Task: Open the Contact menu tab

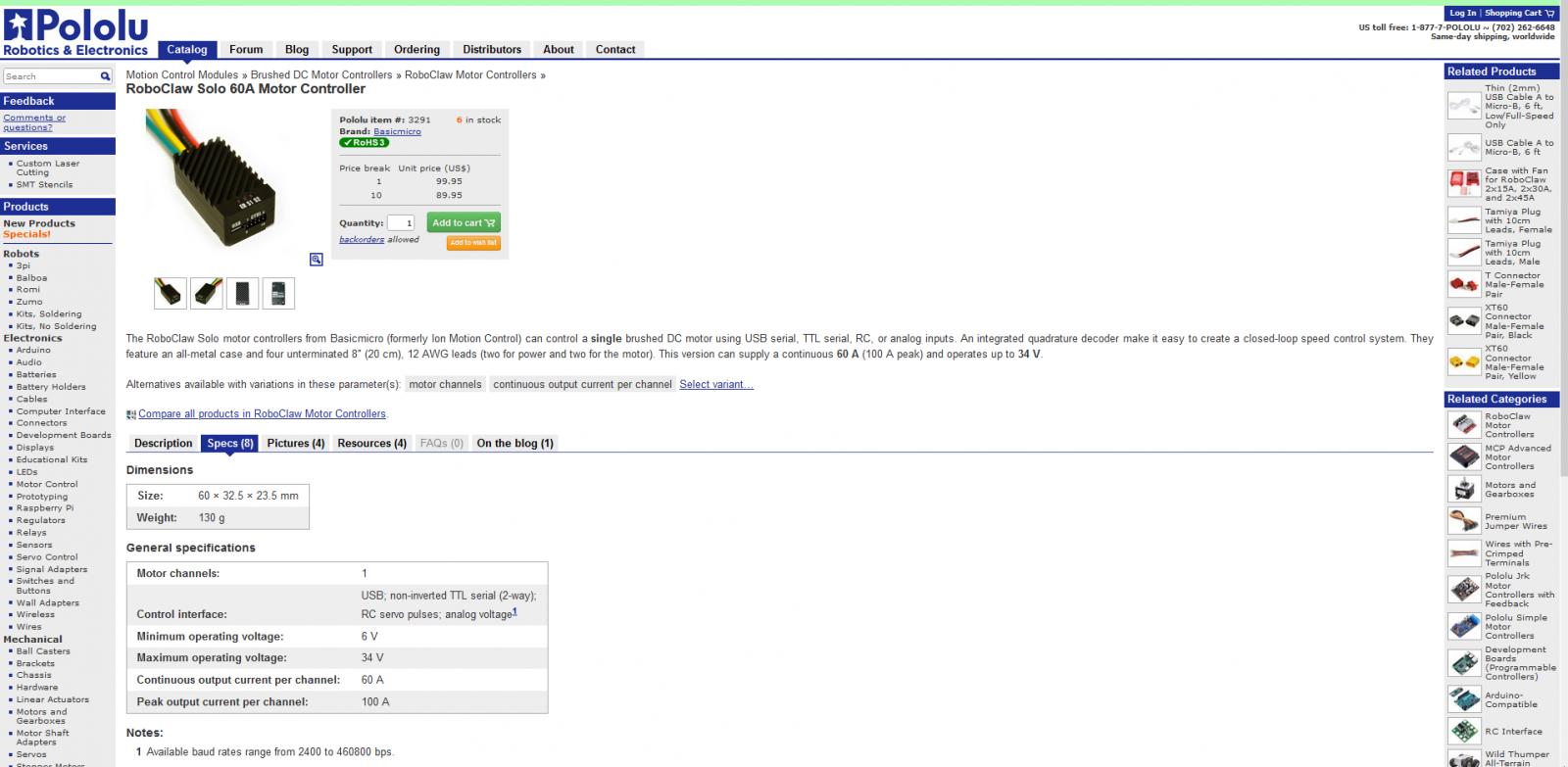Action: pyautogui.click(x=615, y=49)
